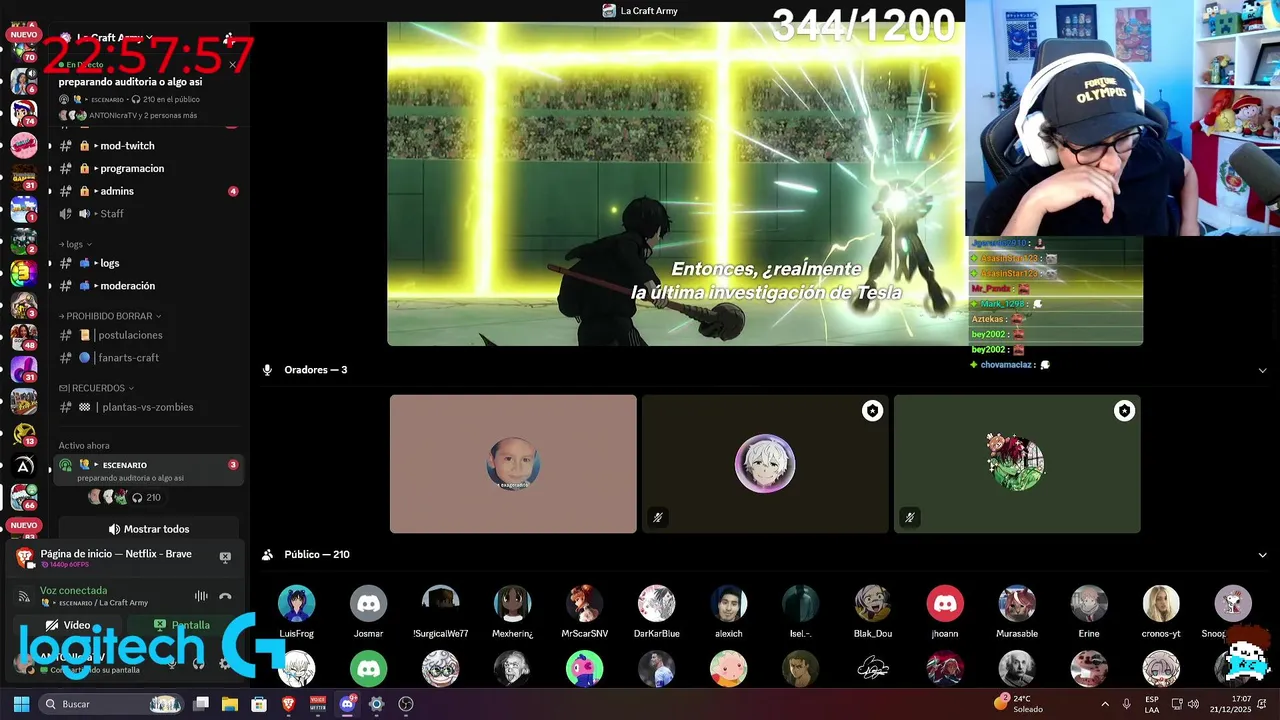This screenshot has height=720, width=1280.
Task: Toggle the Vídeo camera button
Action: click(69, 625)
